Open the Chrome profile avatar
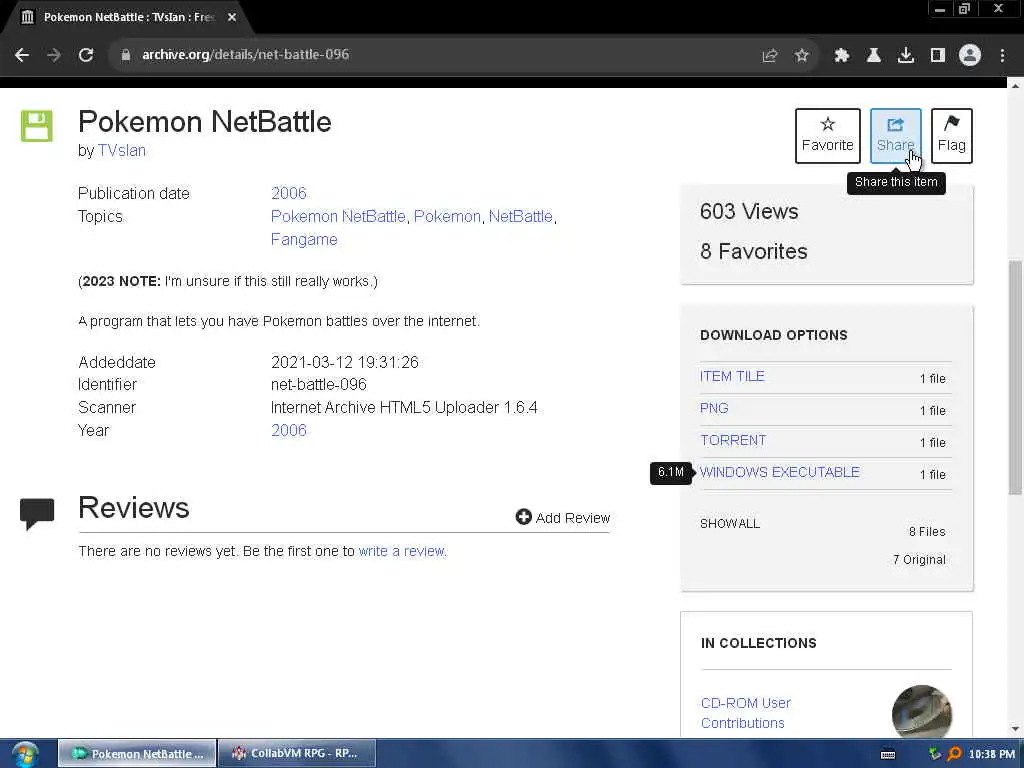The image size is (1024, 768). click(x=970, y=55)
